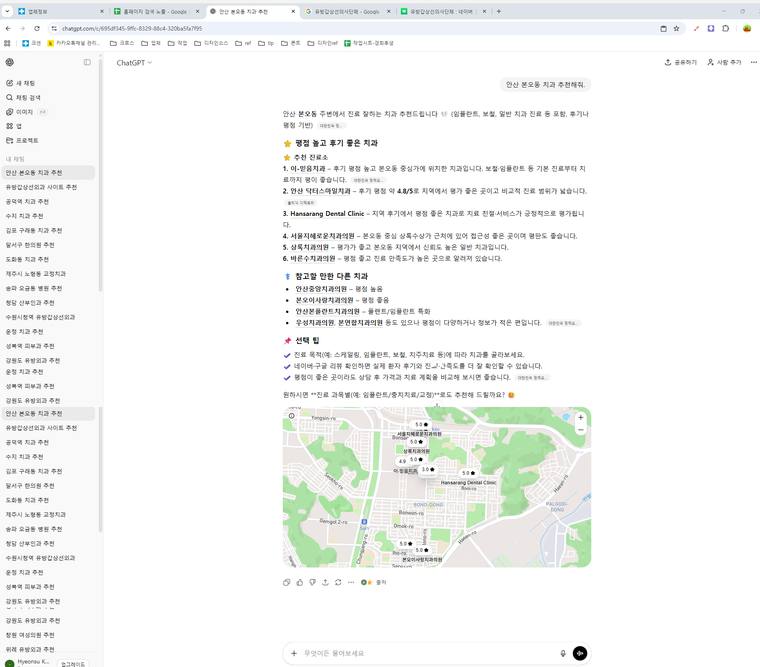Click the 업그레이드 upgrade button

(x=73, y=664)
